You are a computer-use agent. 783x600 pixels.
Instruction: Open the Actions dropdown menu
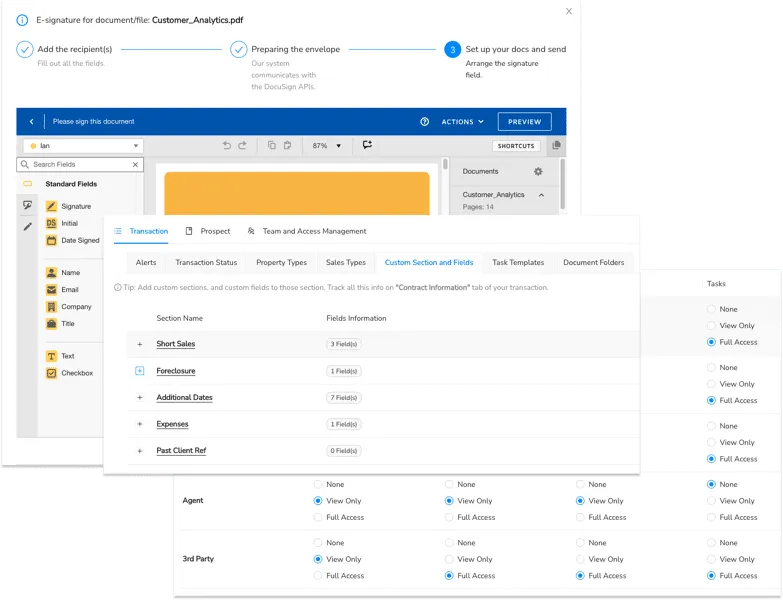click(x=462, y=121)
